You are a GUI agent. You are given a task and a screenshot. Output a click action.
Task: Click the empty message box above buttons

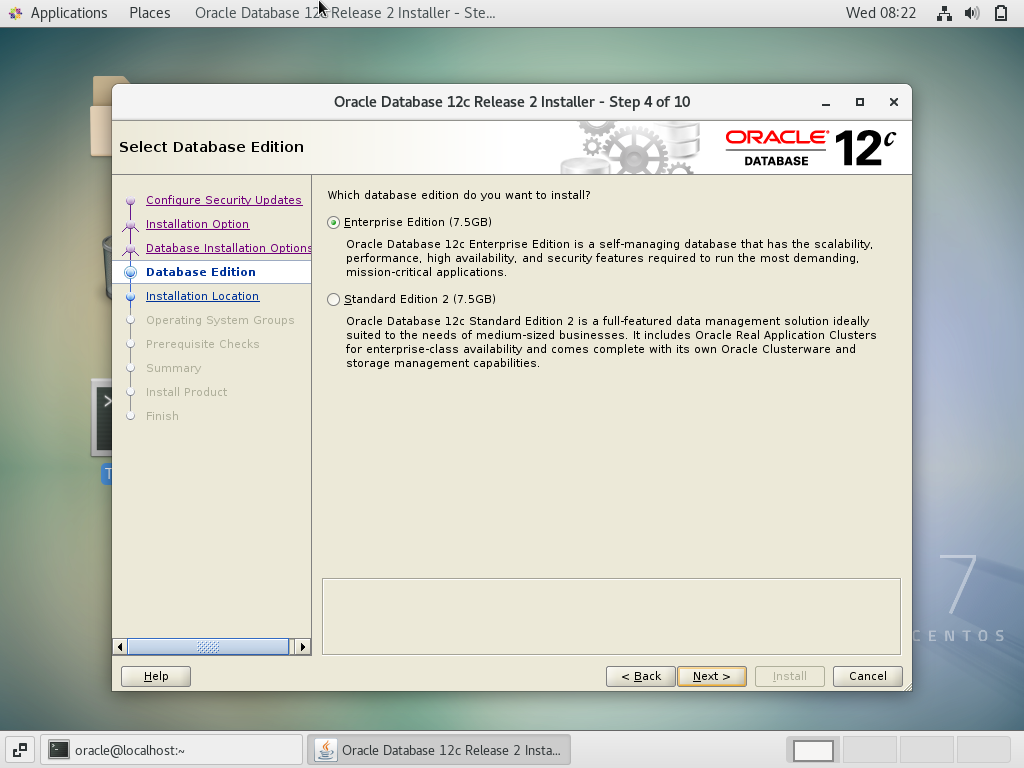(611, 616)
